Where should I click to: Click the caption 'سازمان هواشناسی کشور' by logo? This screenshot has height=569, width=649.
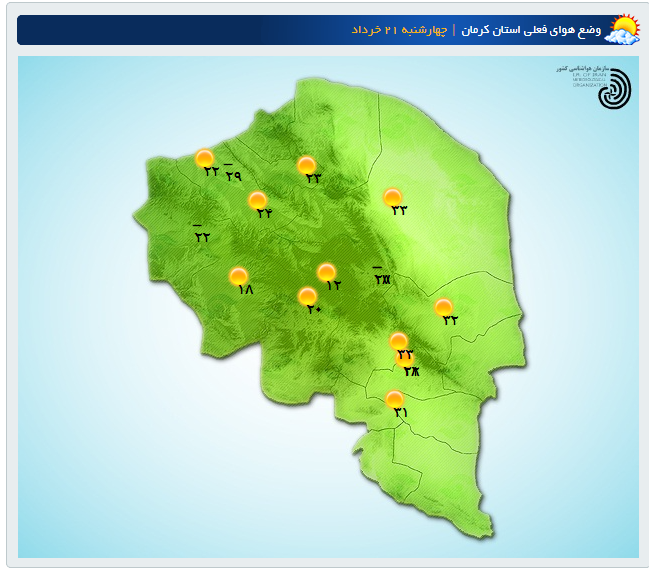pos(583,68)
